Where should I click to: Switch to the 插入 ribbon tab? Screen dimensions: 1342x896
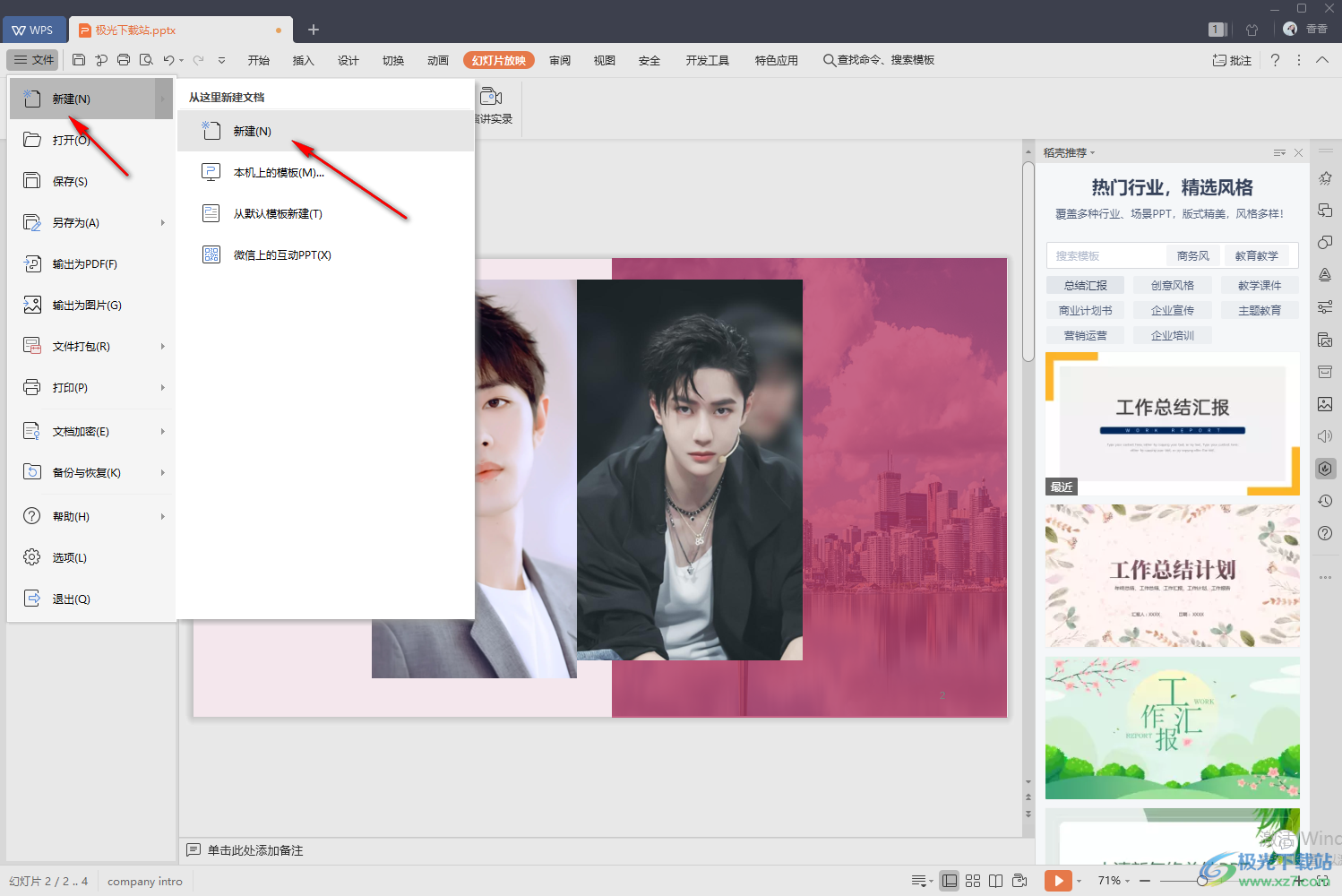(x=304, y=60)
